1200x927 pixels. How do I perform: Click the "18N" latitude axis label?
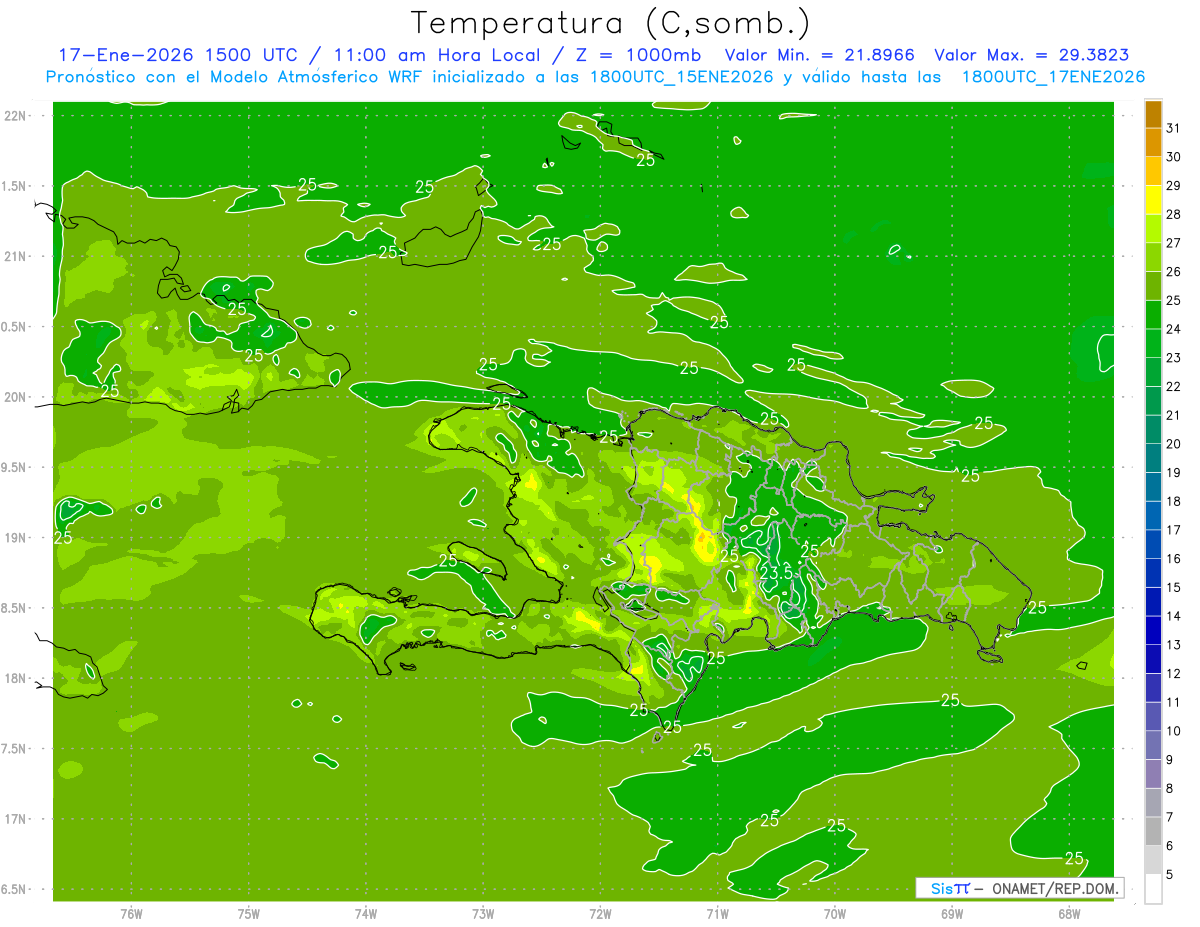16,678
